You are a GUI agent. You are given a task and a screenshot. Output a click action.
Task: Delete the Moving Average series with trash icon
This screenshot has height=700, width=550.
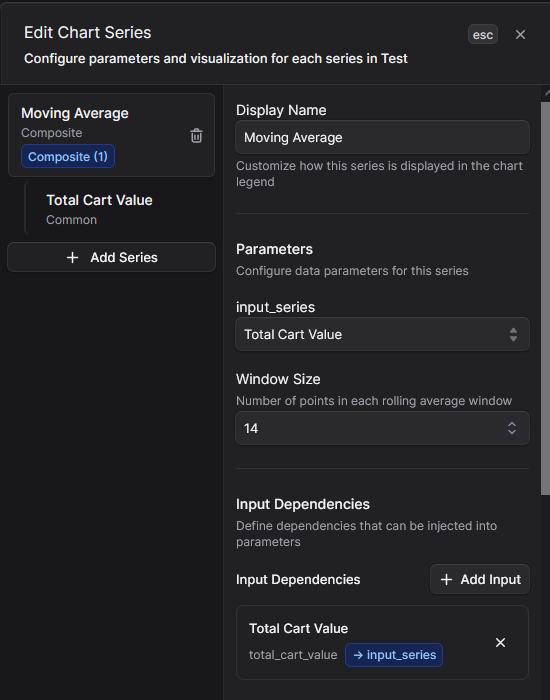tap(196, 136)
